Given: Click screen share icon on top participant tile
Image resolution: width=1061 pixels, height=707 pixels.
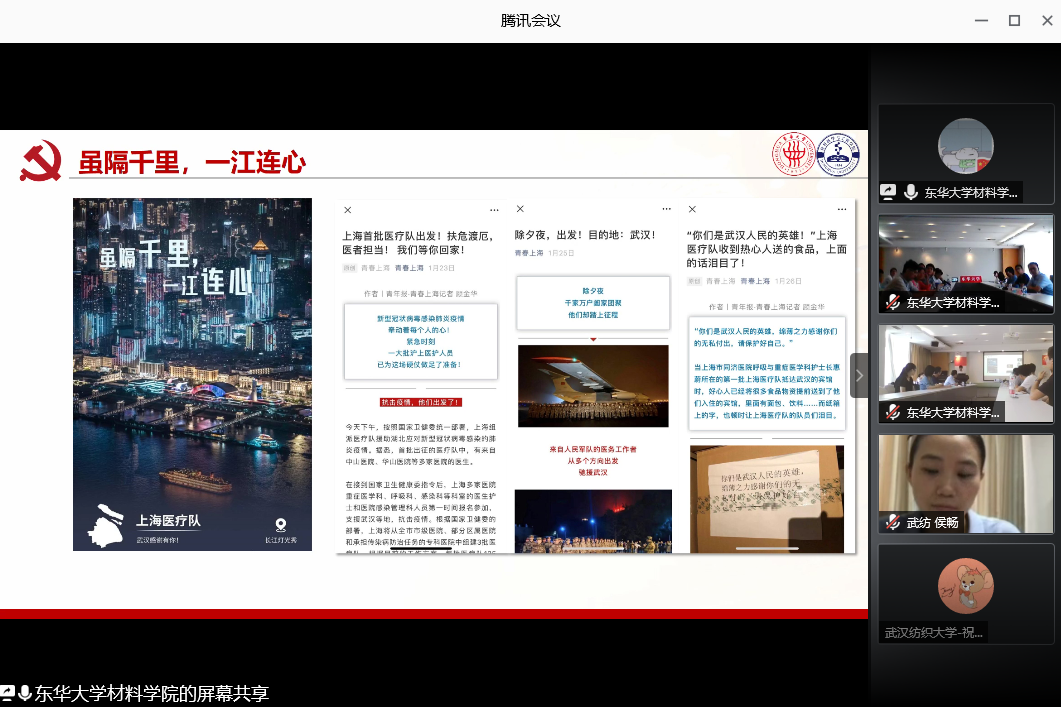Looking at the screenshot, I should pyautogui.click(x=888, y=192).
